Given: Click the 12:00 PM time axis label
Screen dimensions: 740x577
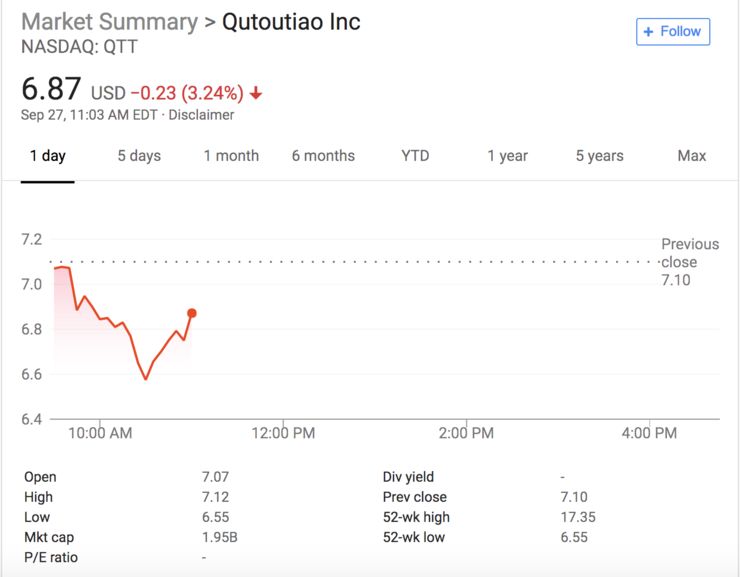Looking at the screenshot, I should pos(284,433).
